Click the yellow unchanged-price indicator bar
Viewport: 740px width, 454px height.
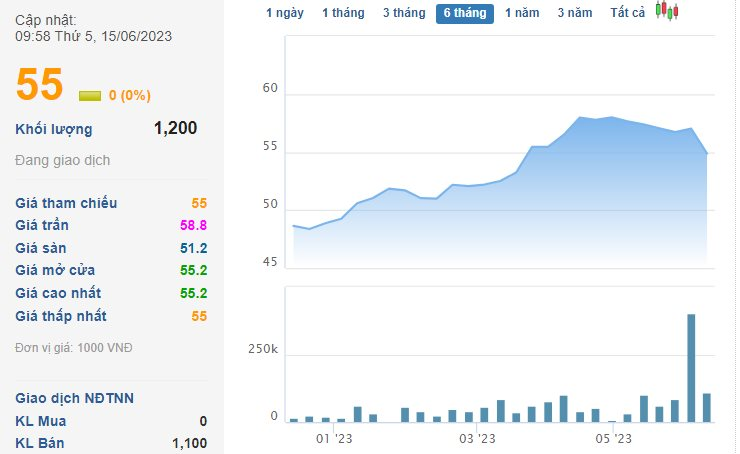(x=90, y=96)
